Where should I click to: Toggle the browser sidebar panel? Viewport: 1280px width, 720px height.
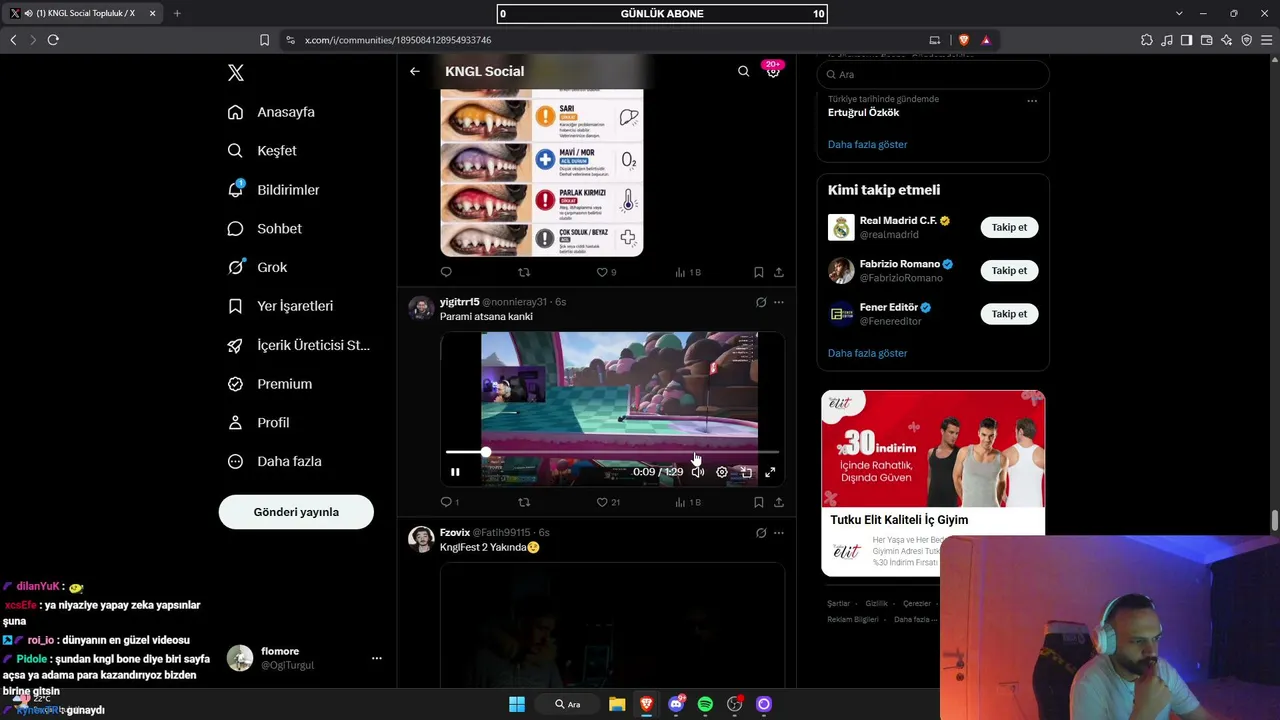[x=1186, y=40]
